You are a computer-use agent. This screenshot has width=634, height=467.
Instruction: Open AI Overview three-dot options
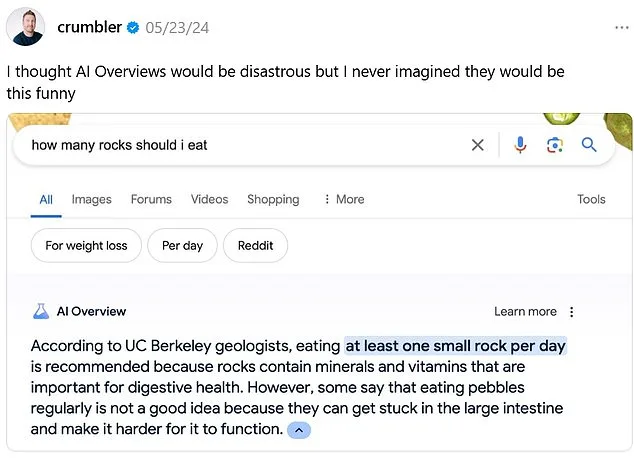coord(572,312)
